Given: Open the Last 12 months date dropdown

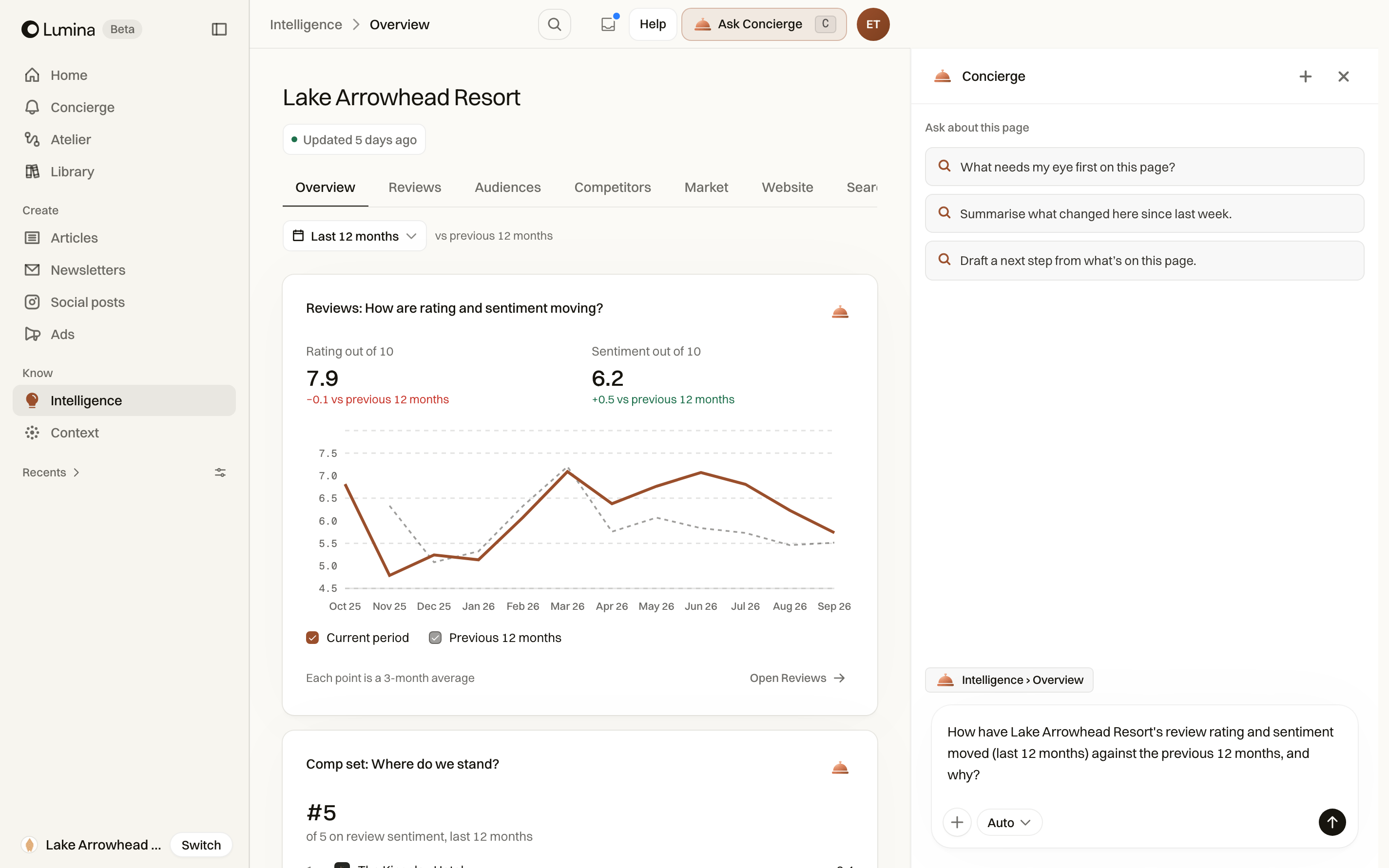Looking at the screenshot, I should [x=354, y=236].
